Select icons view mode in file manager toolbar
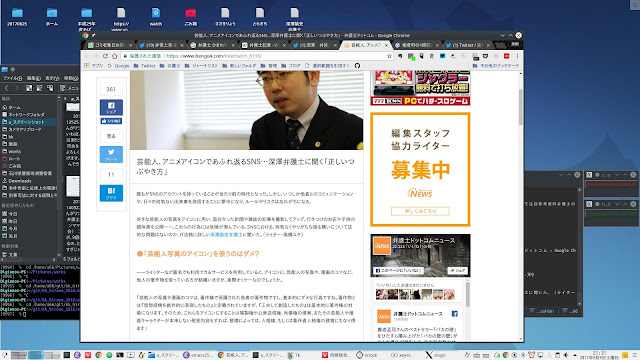The height and width of the screenshot is (360, 640). click(x=29, y=88)
